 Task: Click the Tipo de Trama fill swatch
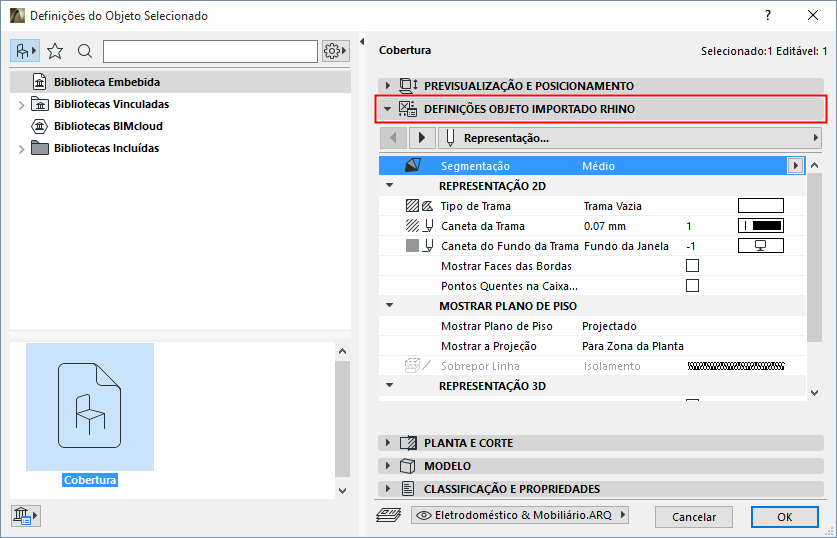point(761,205)
